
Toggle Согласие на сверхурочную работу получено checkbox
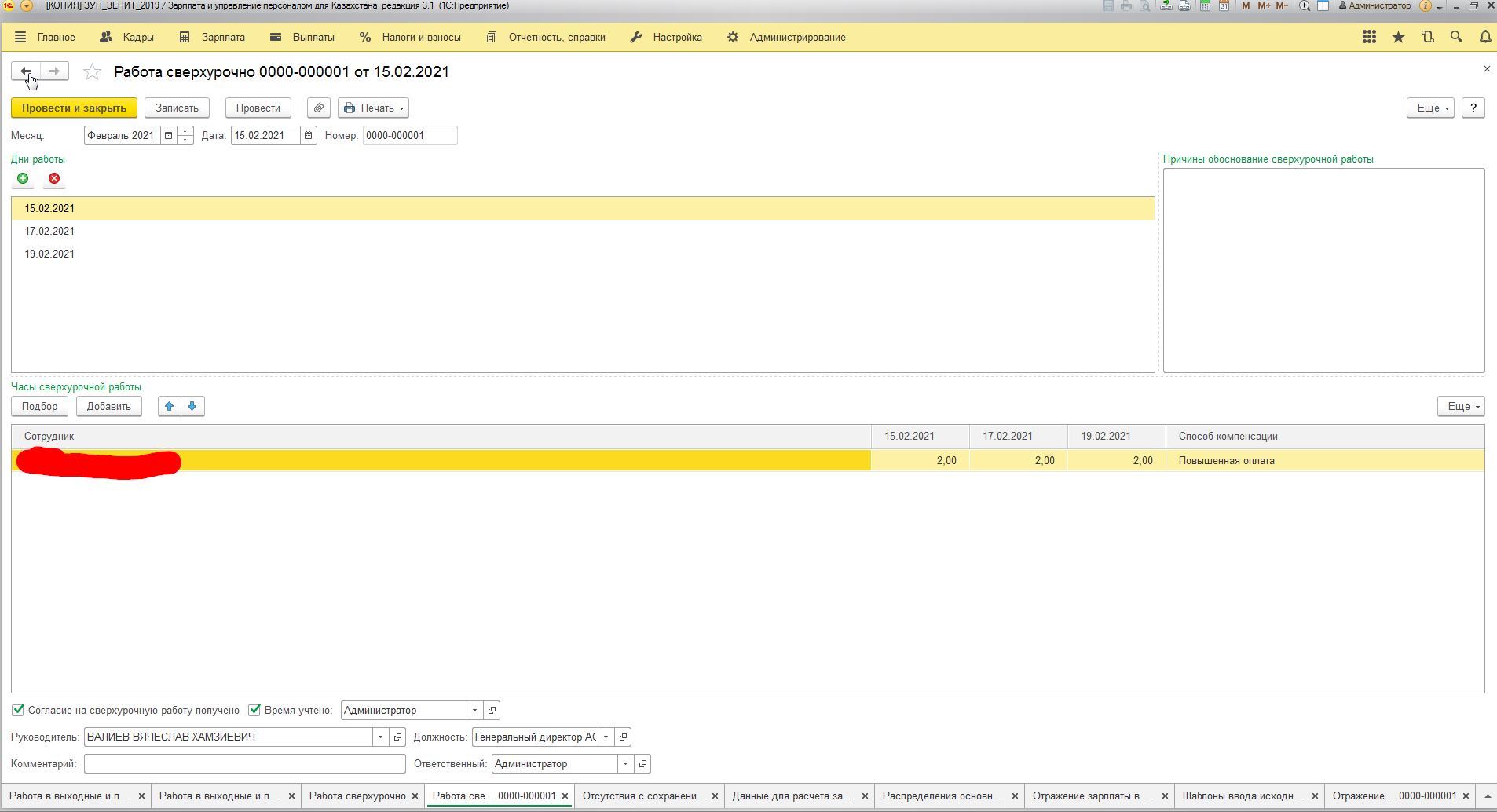(x=18, y=710)
